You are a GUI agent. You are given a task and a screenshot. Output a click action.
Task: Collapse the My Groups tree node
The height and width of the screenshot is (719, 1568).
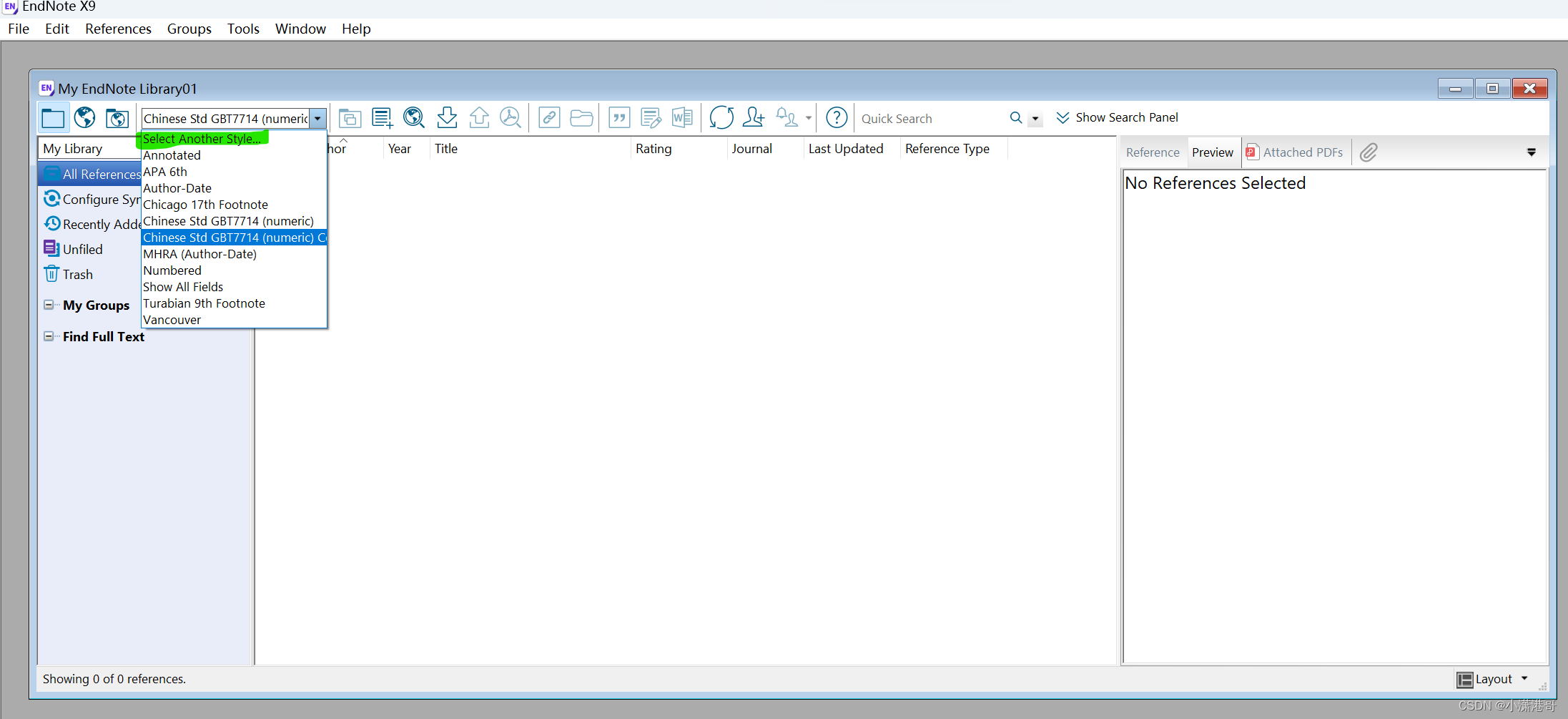[49, 305]
